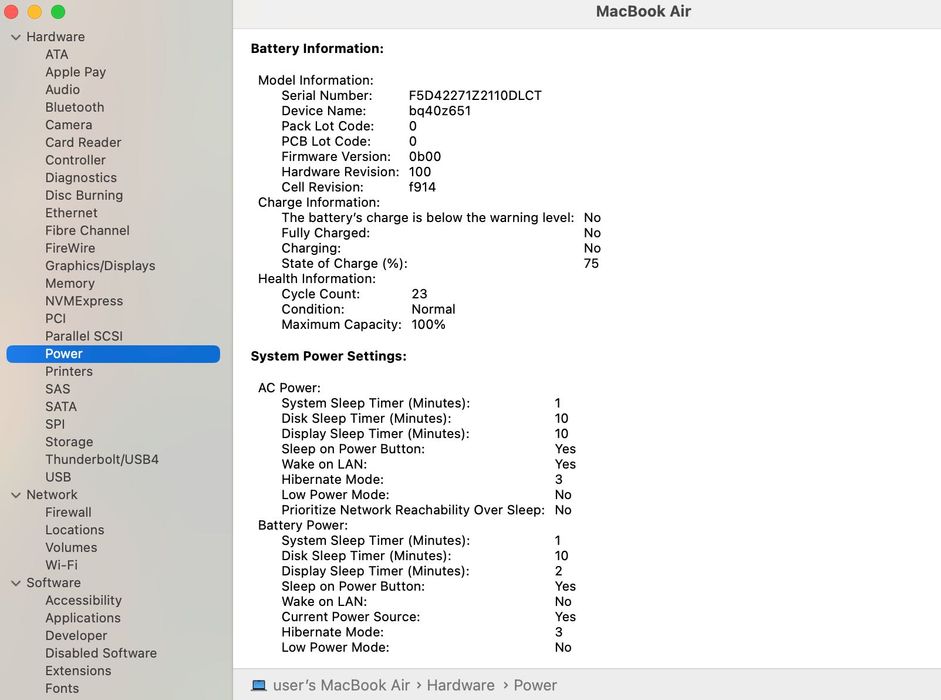Click the Battery Information heading
The width and height of the screenshot is (941, 700).
(x=317, y=49)
